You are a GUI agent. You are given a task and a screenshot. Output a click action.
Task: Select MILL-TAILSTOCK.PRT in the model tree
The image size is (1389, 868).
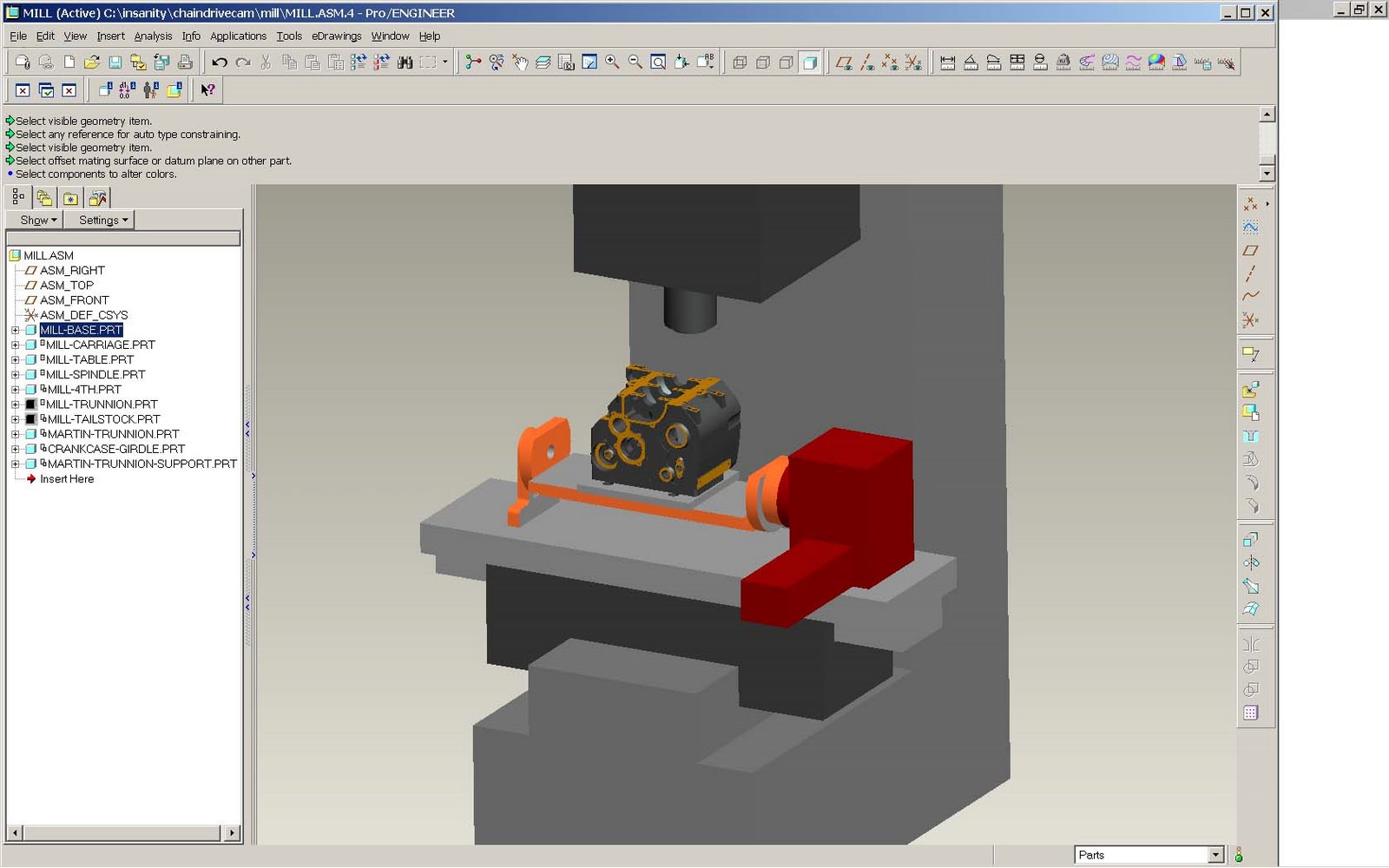click(103, 419)
